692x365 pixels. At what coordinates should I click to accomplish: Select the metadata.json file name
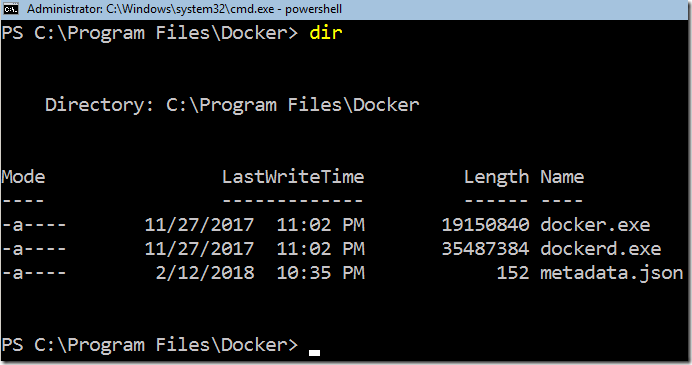tap(612, 273)
